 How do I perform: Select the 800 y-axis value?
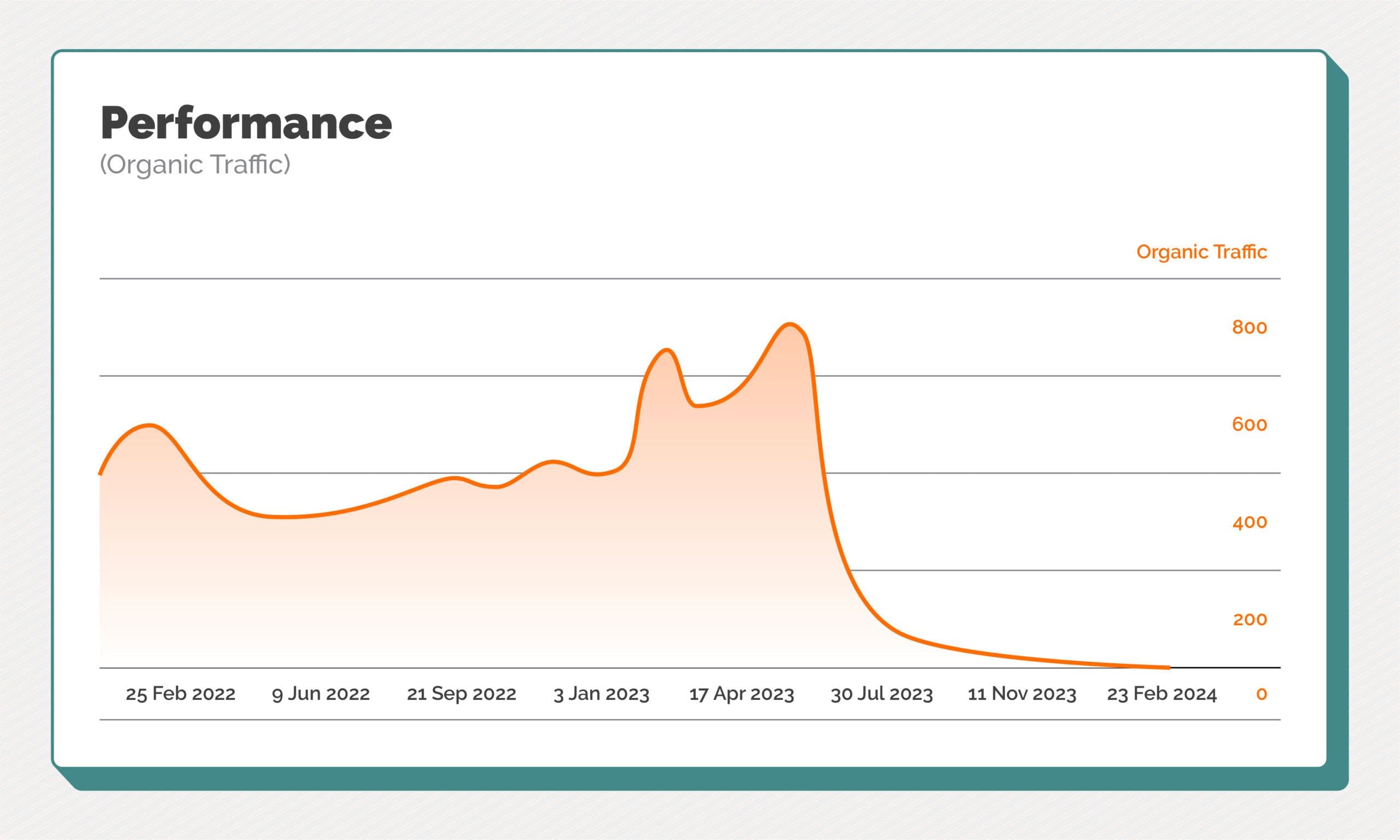coord(1250,328)
